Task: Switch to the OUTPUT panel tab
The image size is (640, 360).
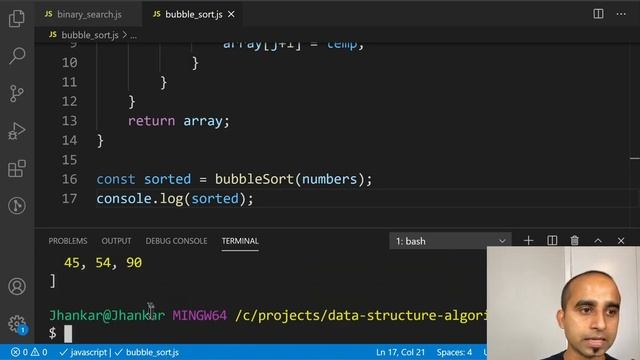Action: tap(116, 241)
